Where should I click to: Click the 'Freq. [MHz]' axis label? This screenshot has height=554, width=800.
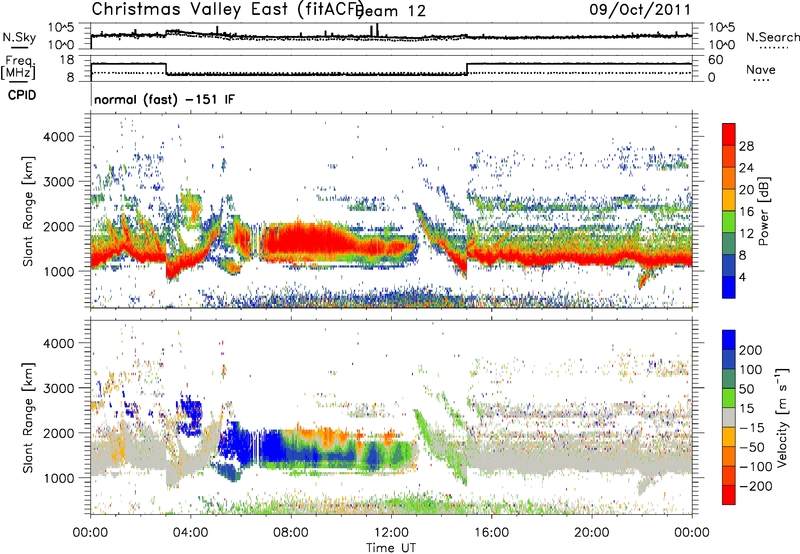pos(18,67)
